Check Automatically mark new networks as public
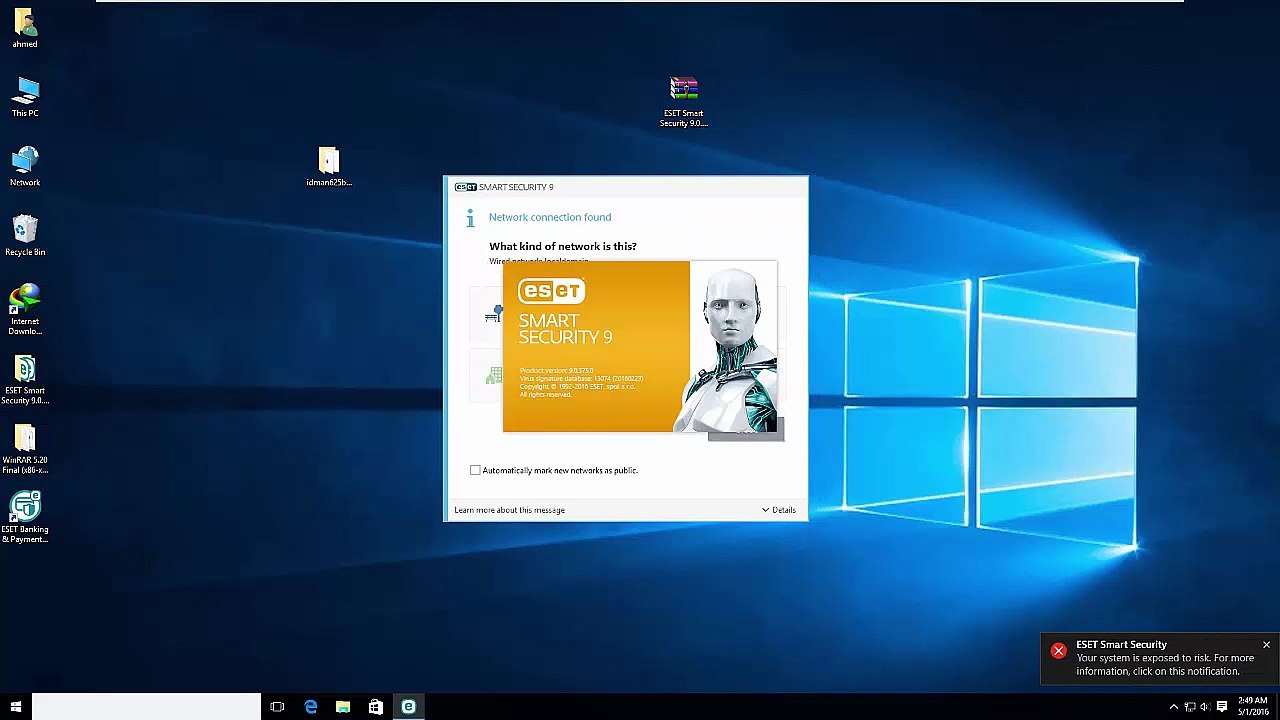The image size is (1280, 720). point(475,470)
